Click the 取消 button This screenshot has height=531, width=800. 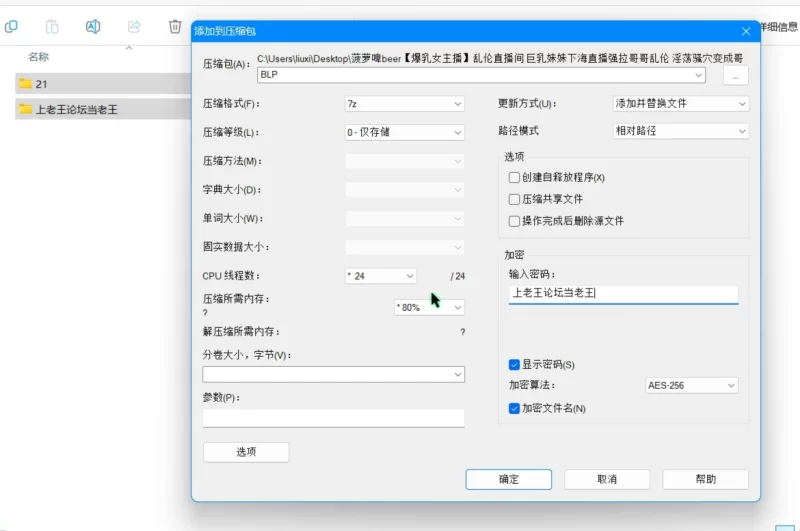(x=607, y=479)
